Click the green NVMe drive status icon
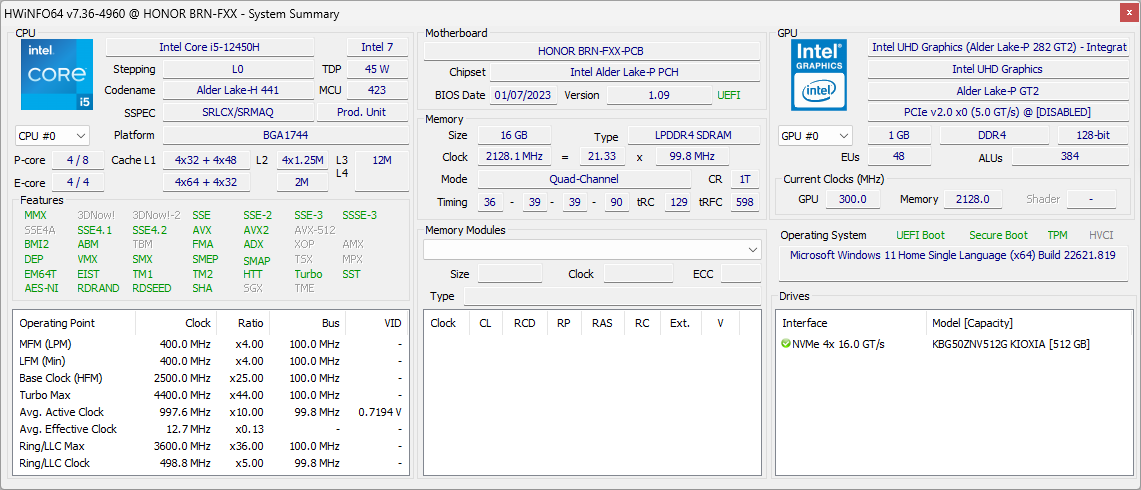The height and width of the screenshot is (490, 1141). (x=786, y=344)
